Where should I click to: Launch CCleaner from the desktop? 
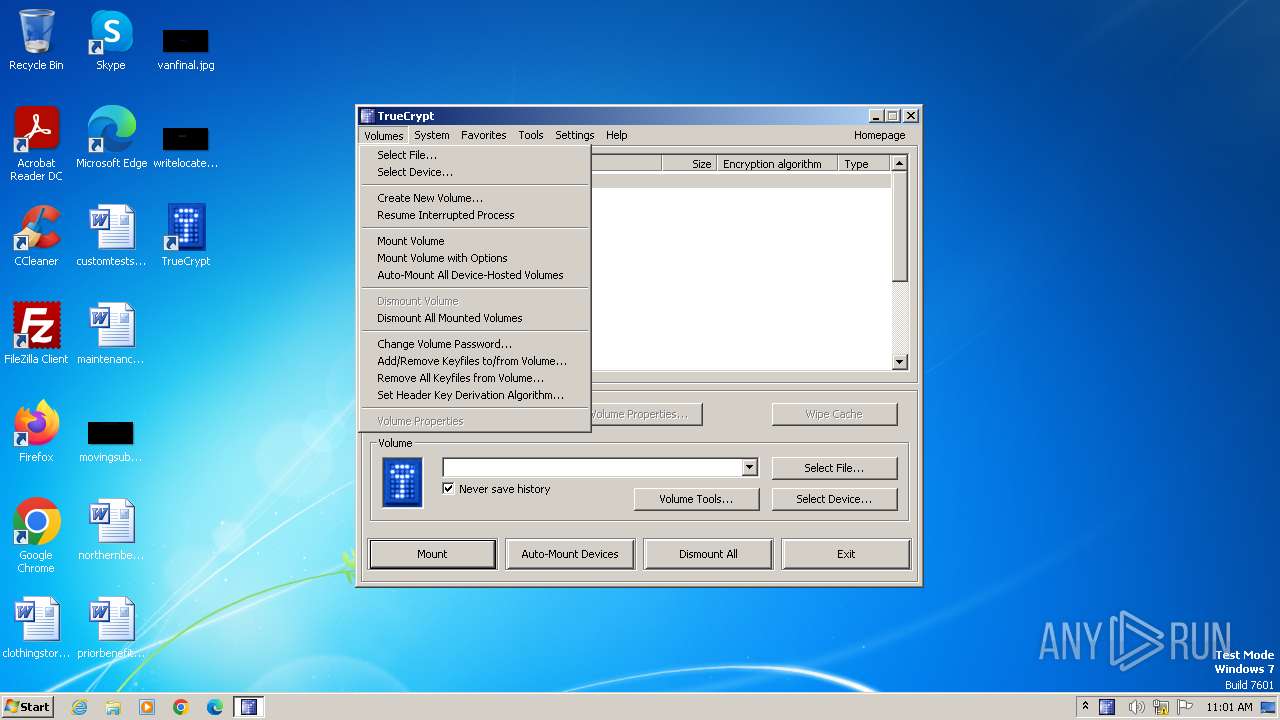(x=36, y=236)
